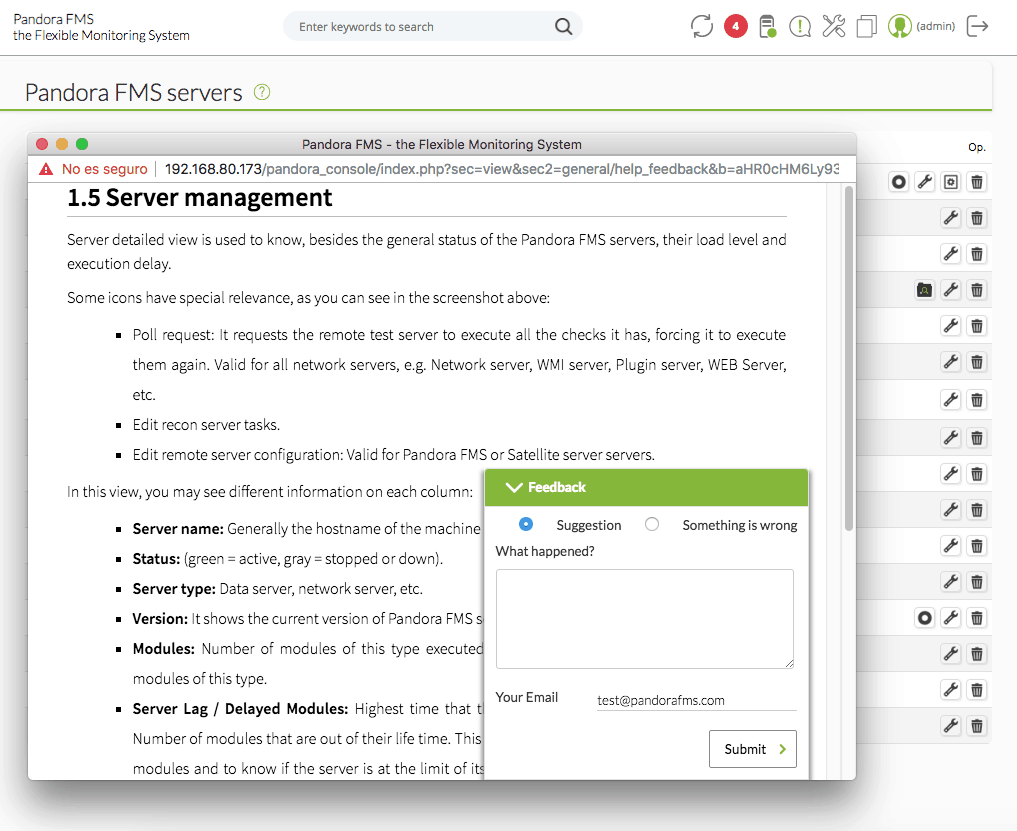Click wrench icon next to the recon task icon
Screen dimensions: 1017x831
(951, 290)
